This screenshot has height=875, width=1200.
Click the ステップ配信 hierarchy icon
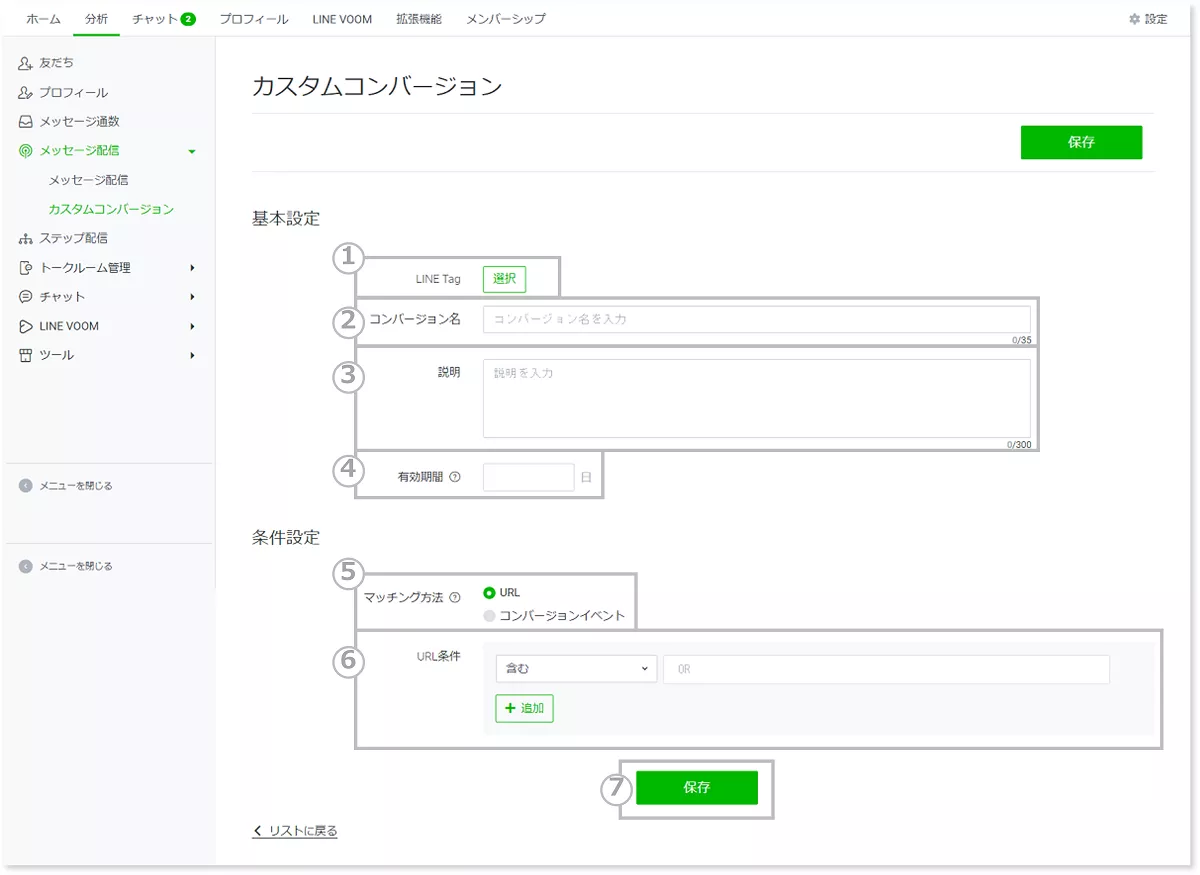pos(26,239)
